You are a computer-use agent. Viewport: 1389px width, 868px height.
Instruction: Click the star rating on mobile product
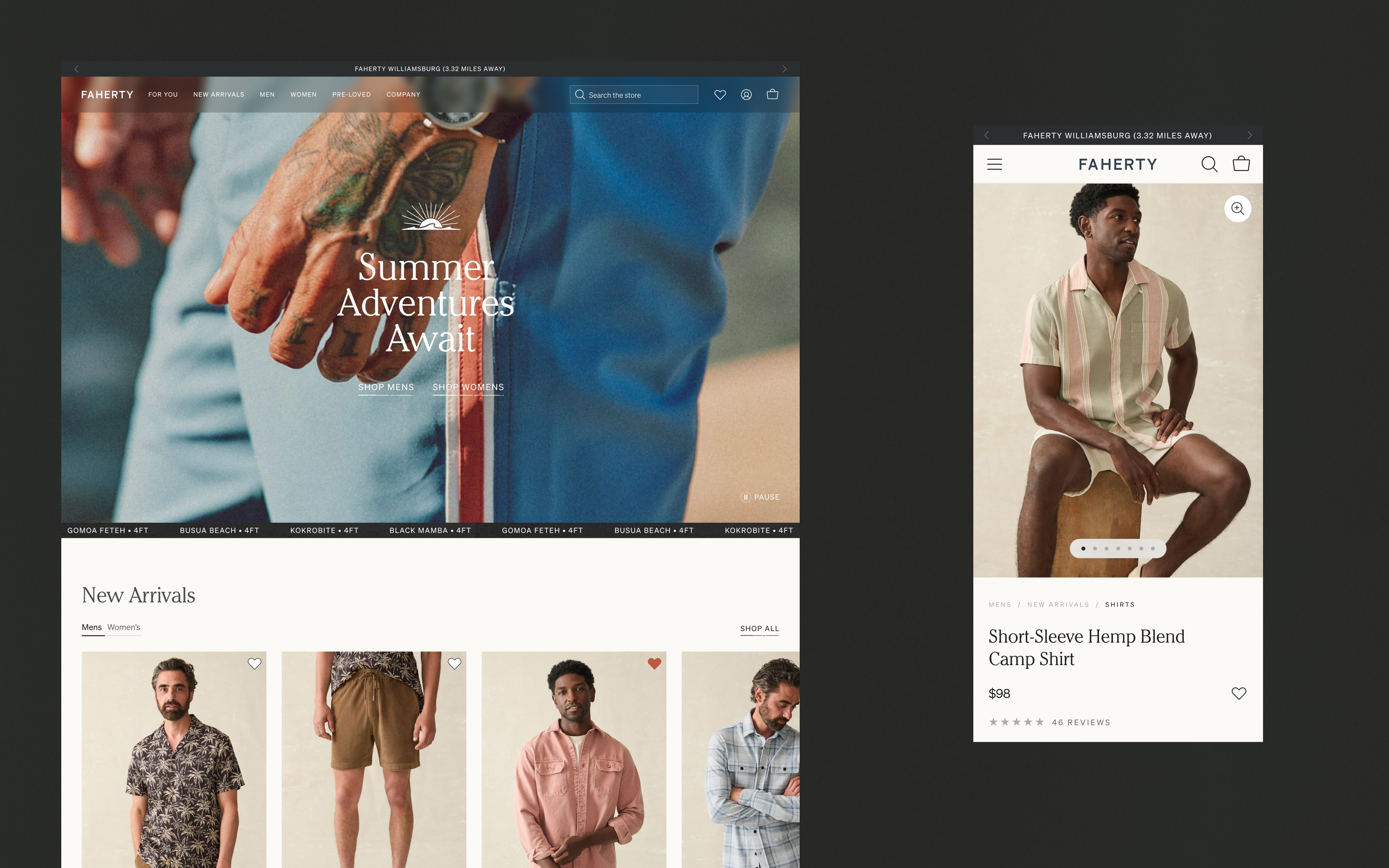click(x=1016, y=722)
